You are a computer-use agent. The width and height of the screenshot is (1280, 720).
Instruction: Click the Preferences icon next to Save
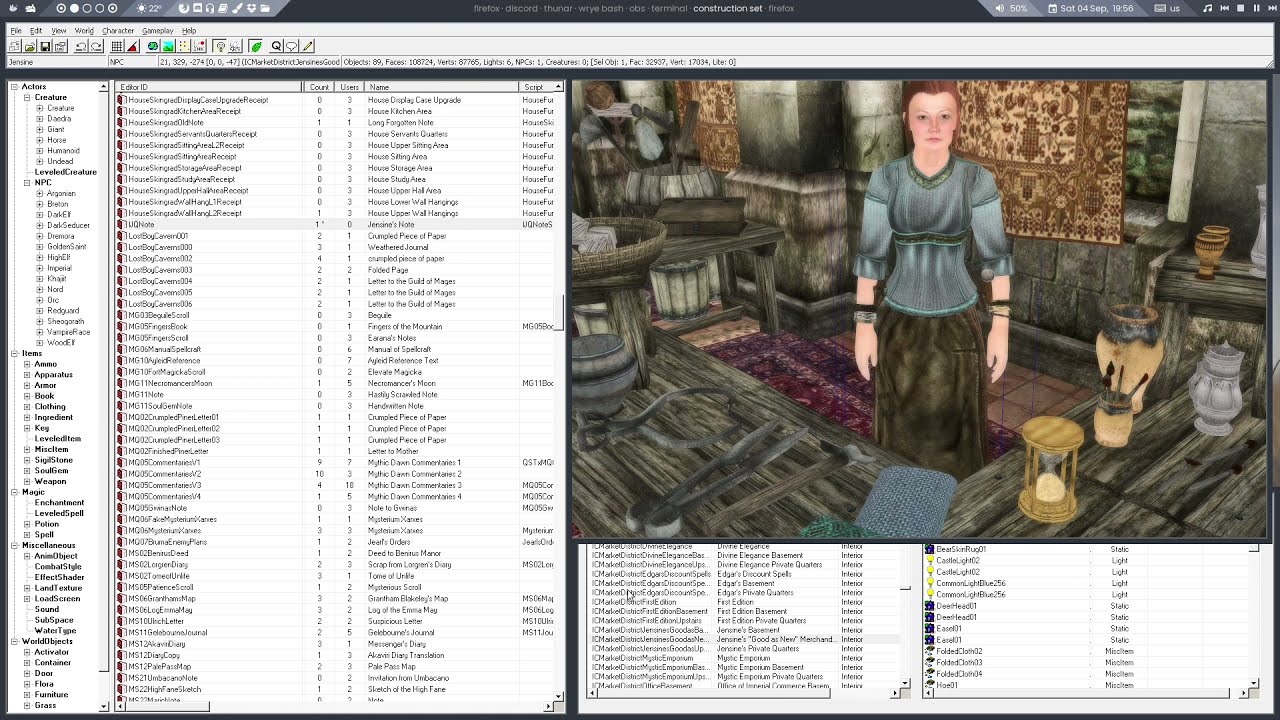pos(60,46)
